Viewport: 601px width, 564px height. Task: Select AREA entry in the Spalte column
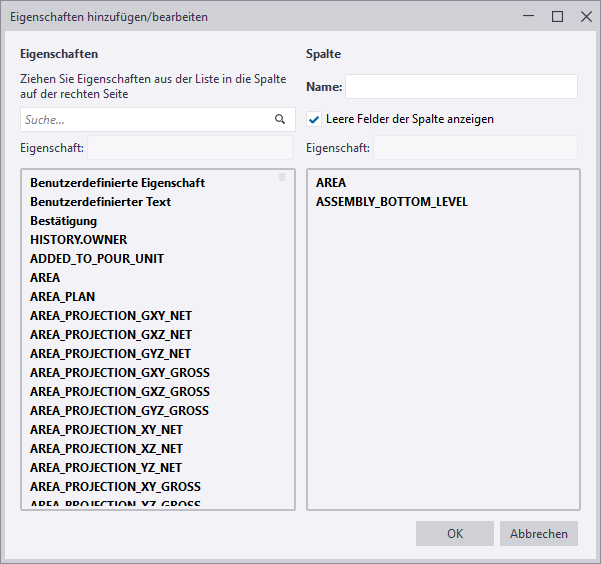pyautogui.click(x=331, y=183)
